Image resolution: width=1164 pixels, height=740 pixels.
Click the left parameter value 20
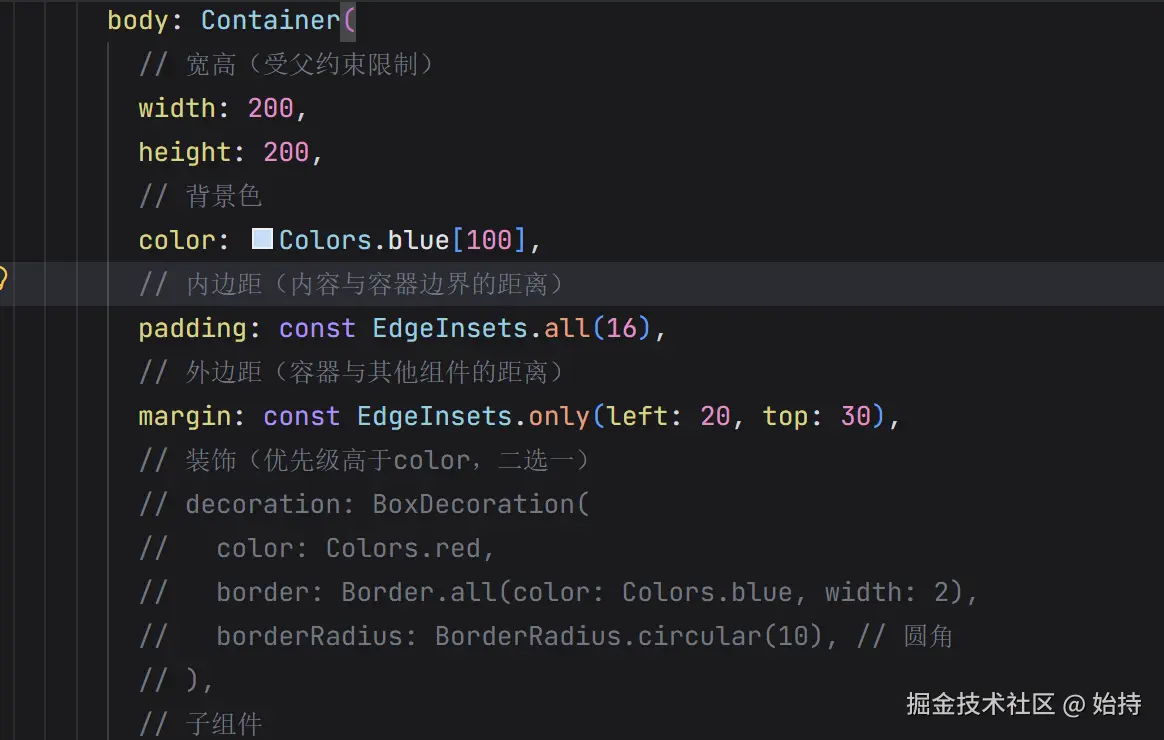pos(715,416)
